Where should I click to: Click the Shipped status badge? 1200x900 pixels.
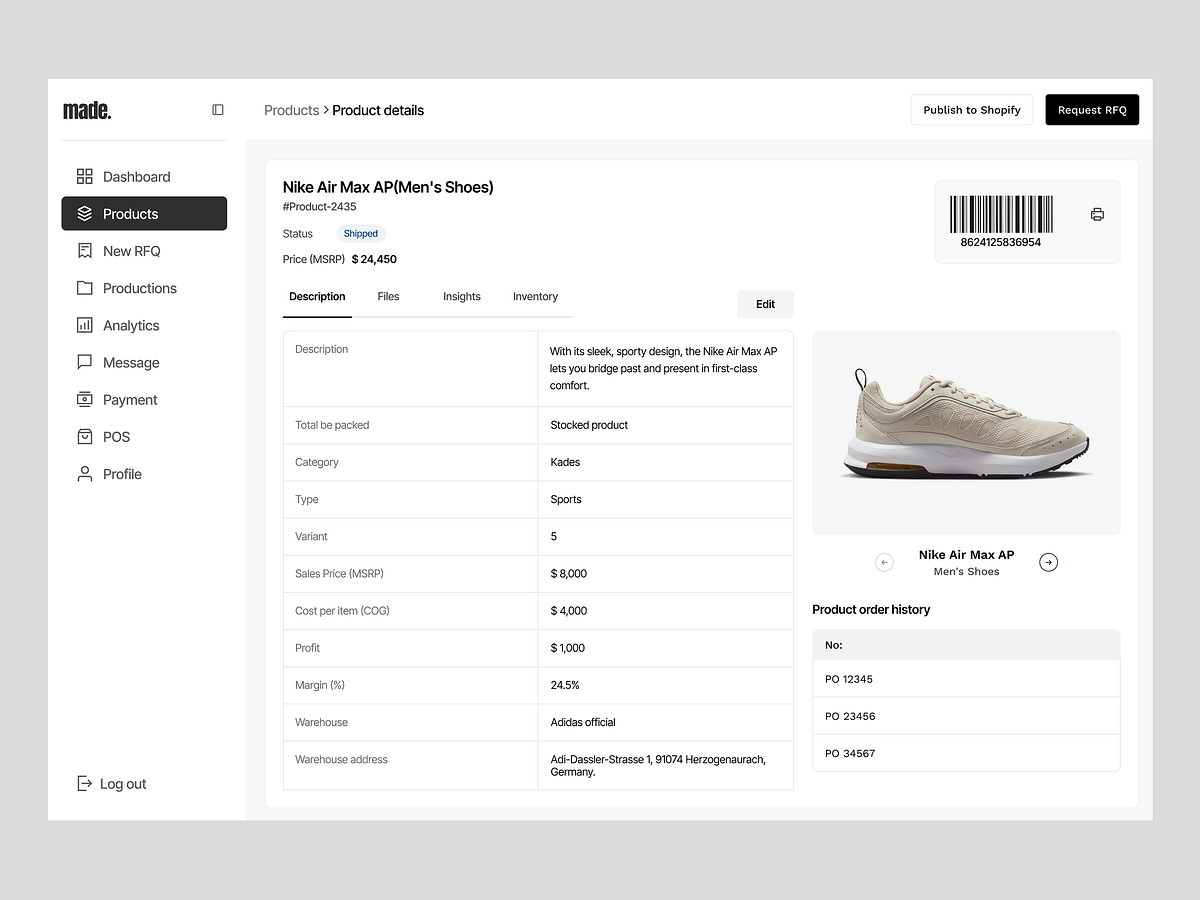(361, 234)
